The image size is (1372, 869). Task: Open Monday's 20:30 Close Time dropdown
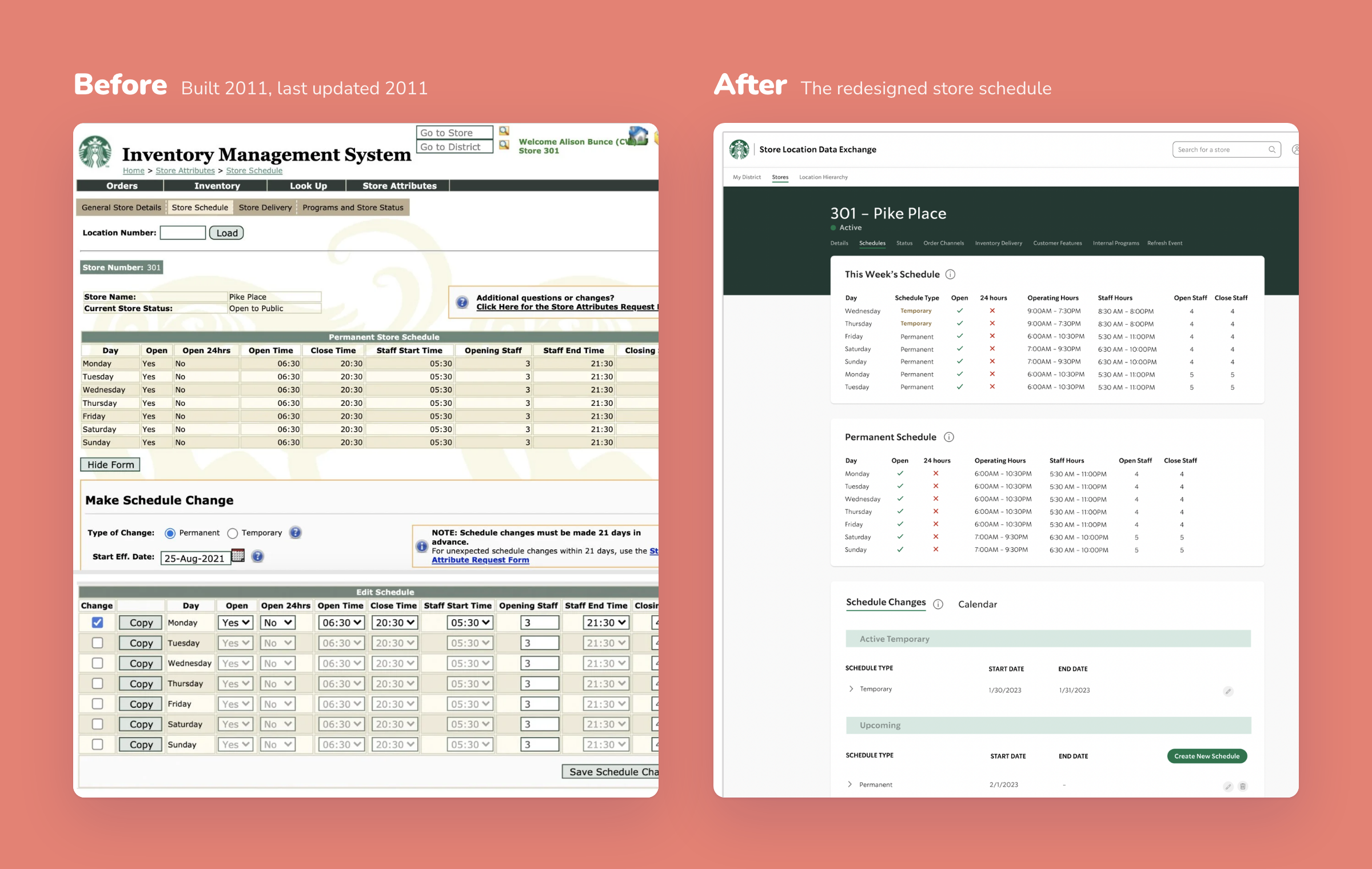click(x=394, y=623)
